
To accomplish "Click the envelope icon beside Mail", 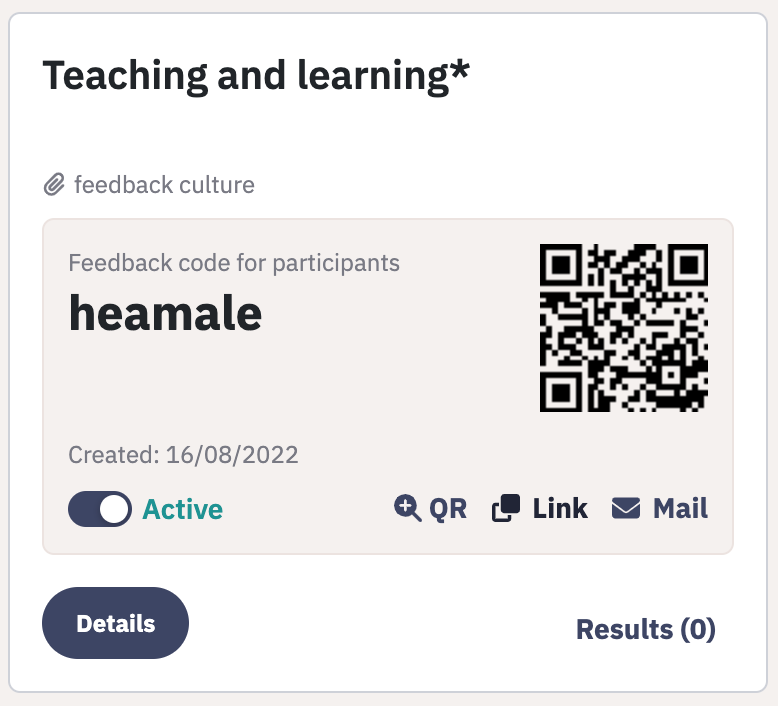I will tap(626, 509).
